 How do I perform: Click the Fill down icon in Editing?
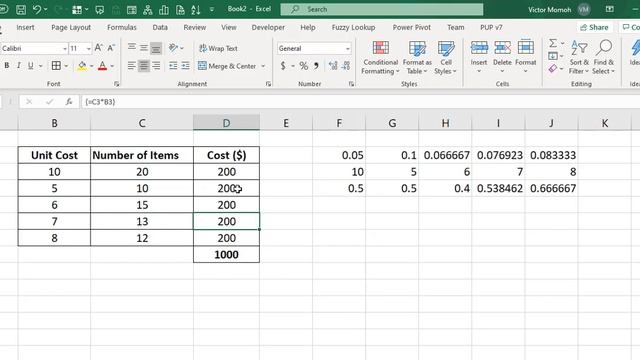(553, 56)
